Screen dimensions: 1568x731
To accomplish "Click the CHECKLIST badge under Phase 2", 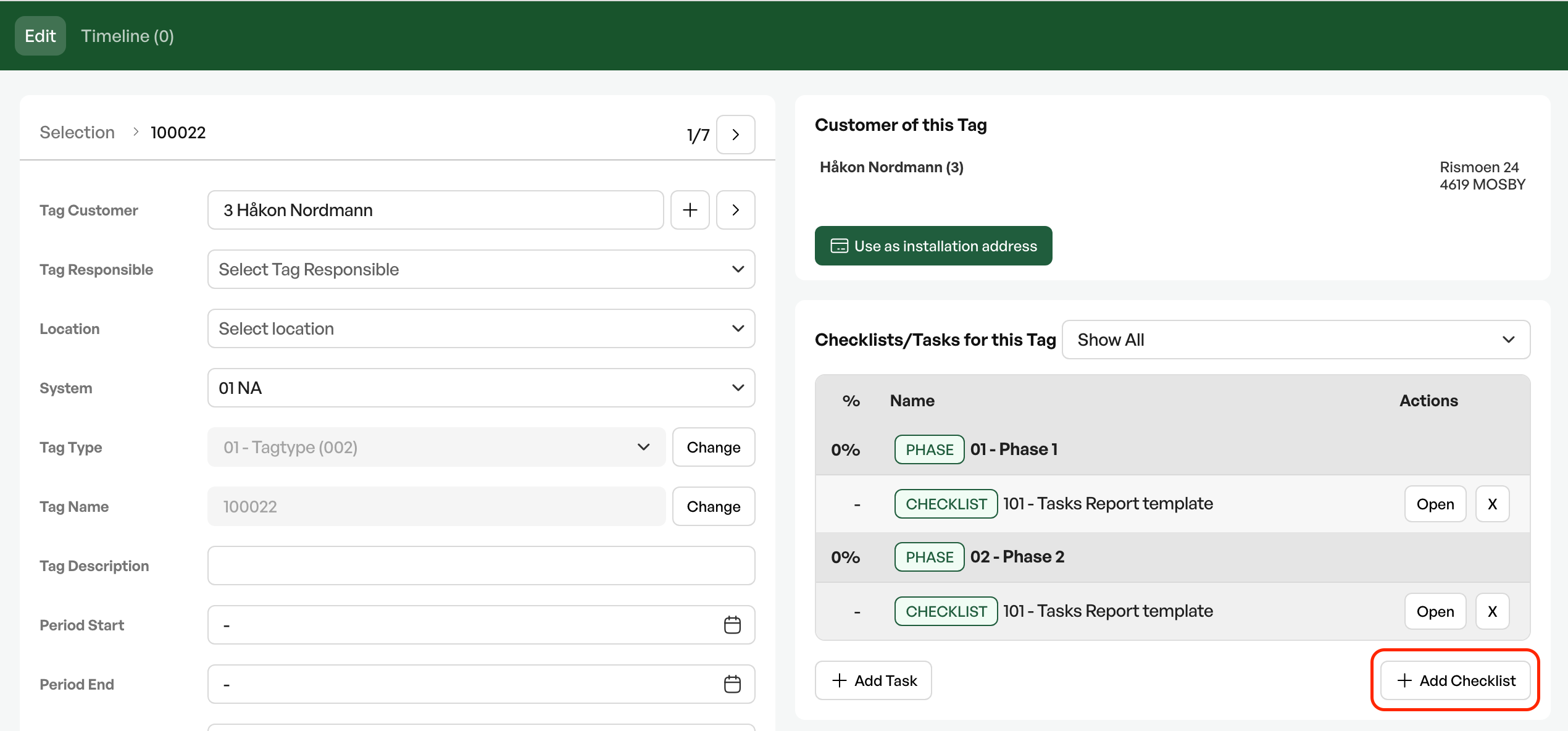I will point(946,611).
